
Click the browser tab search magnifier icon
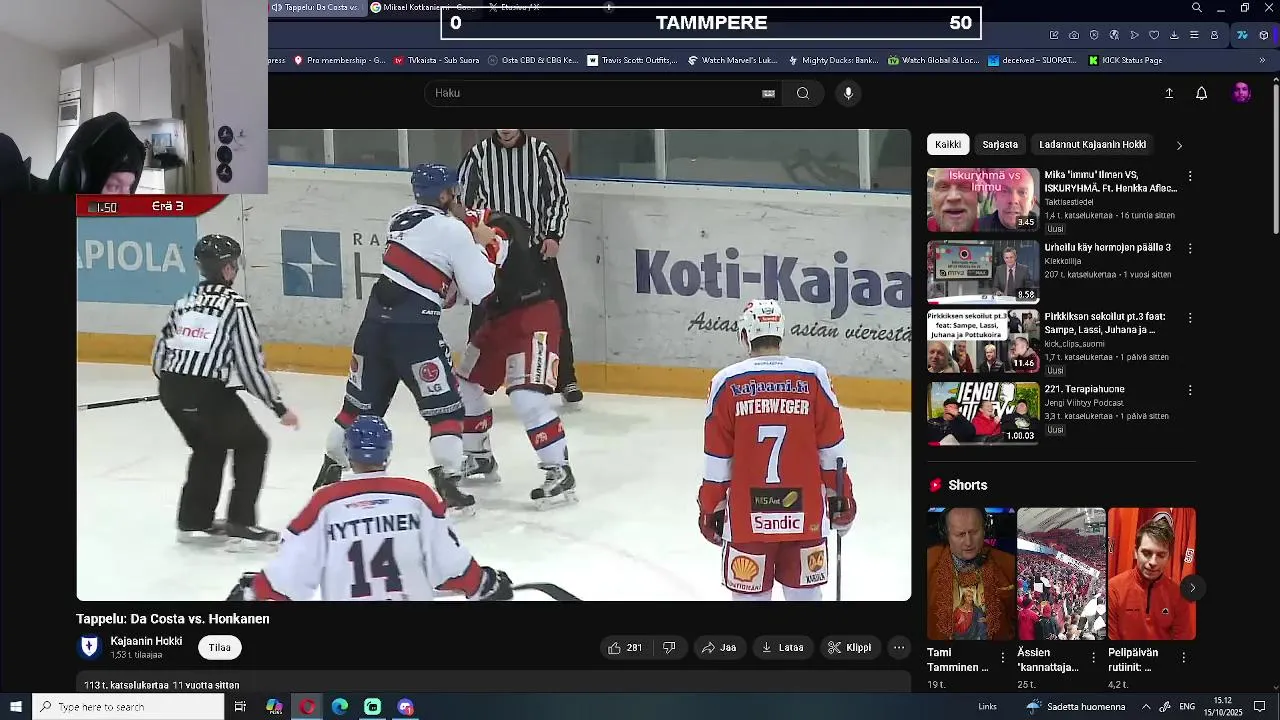(1196, 8)
